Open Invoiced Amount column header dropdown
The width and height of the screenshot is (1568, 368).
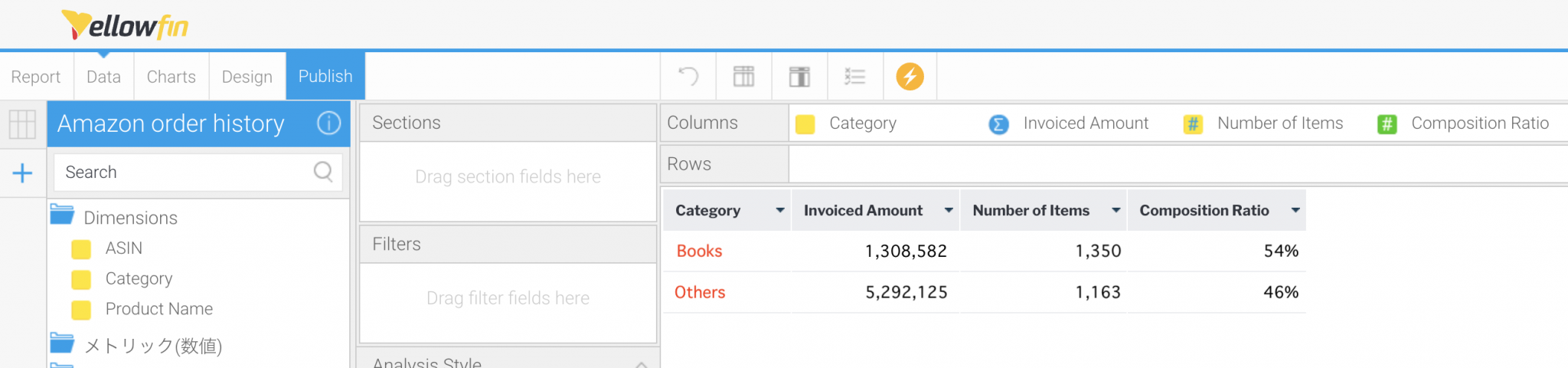(949, 210)
